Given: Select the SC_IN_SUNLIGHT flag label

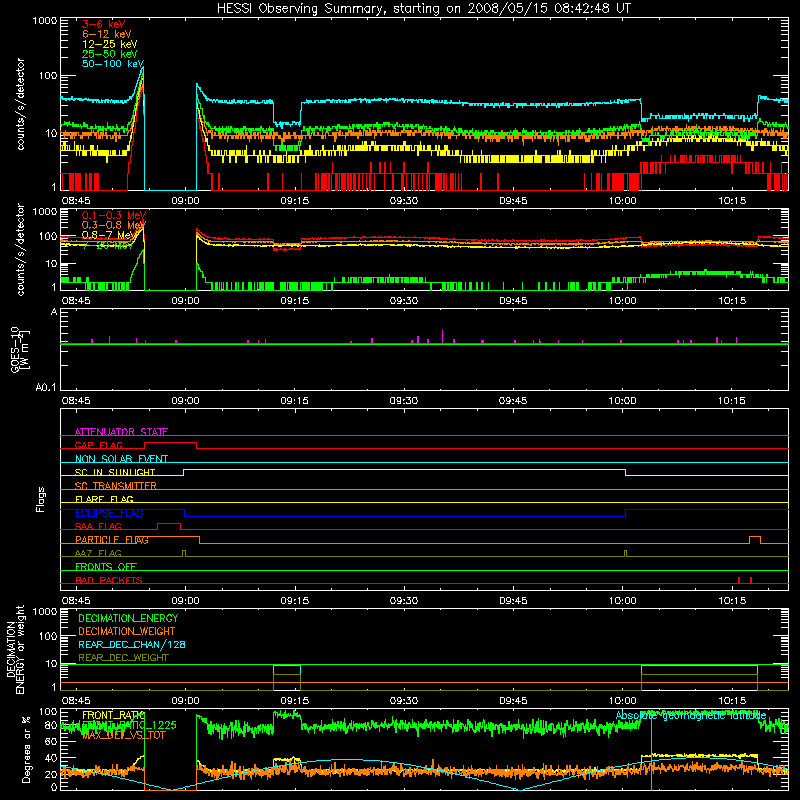Looking at the screenshot, I should pos(115,472).
